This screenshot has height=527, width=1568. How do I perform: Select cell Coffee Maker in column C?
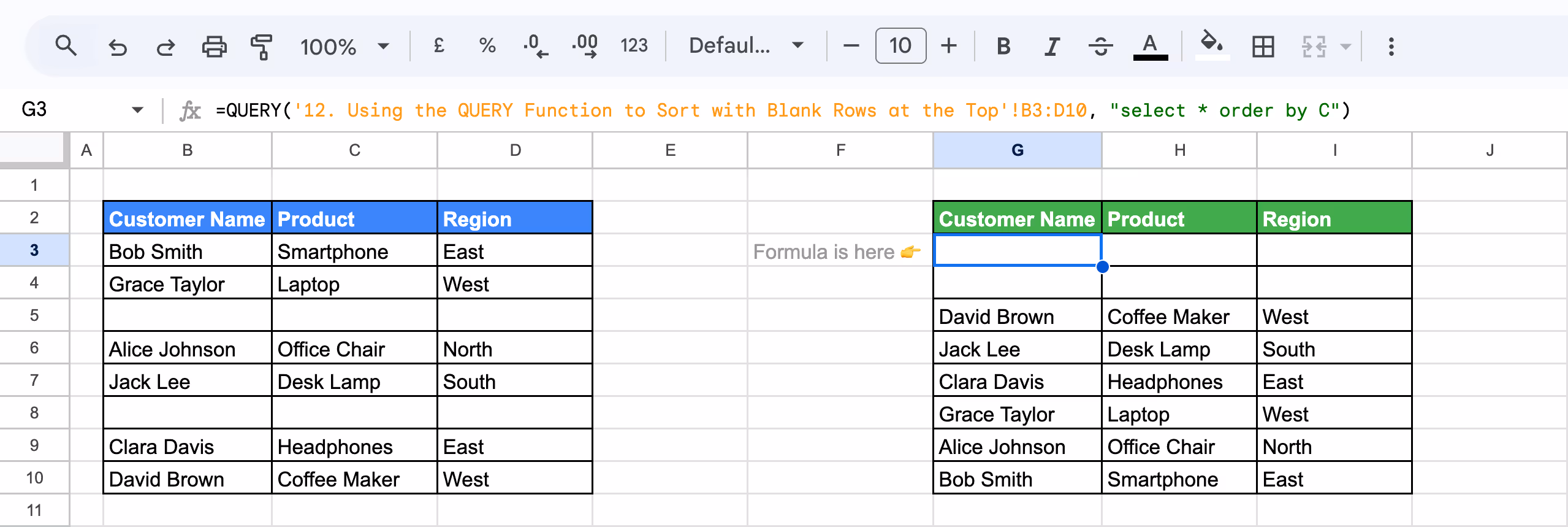(x=354, y=478)
